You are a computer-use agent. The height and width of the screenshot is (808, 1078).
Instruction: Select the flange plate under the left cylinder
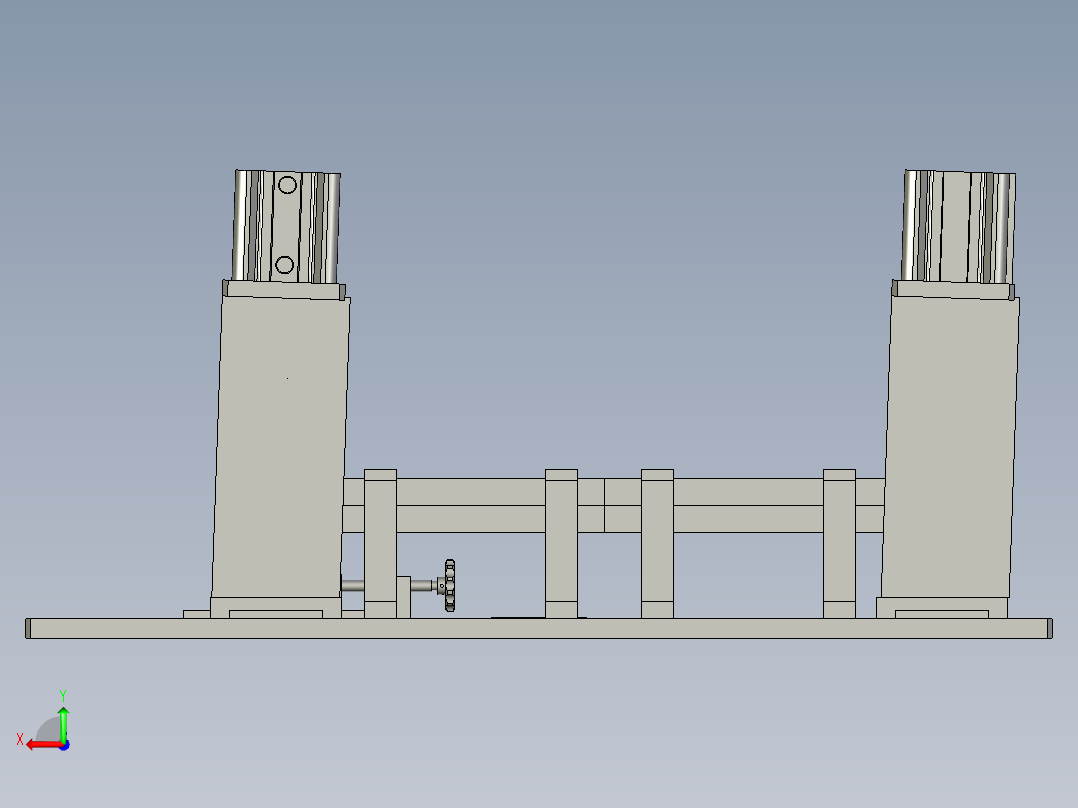pos(284,290)
